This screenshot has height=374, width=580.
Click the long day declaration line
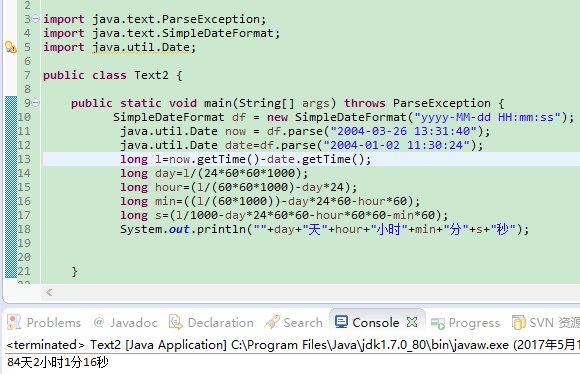point(214,173)
